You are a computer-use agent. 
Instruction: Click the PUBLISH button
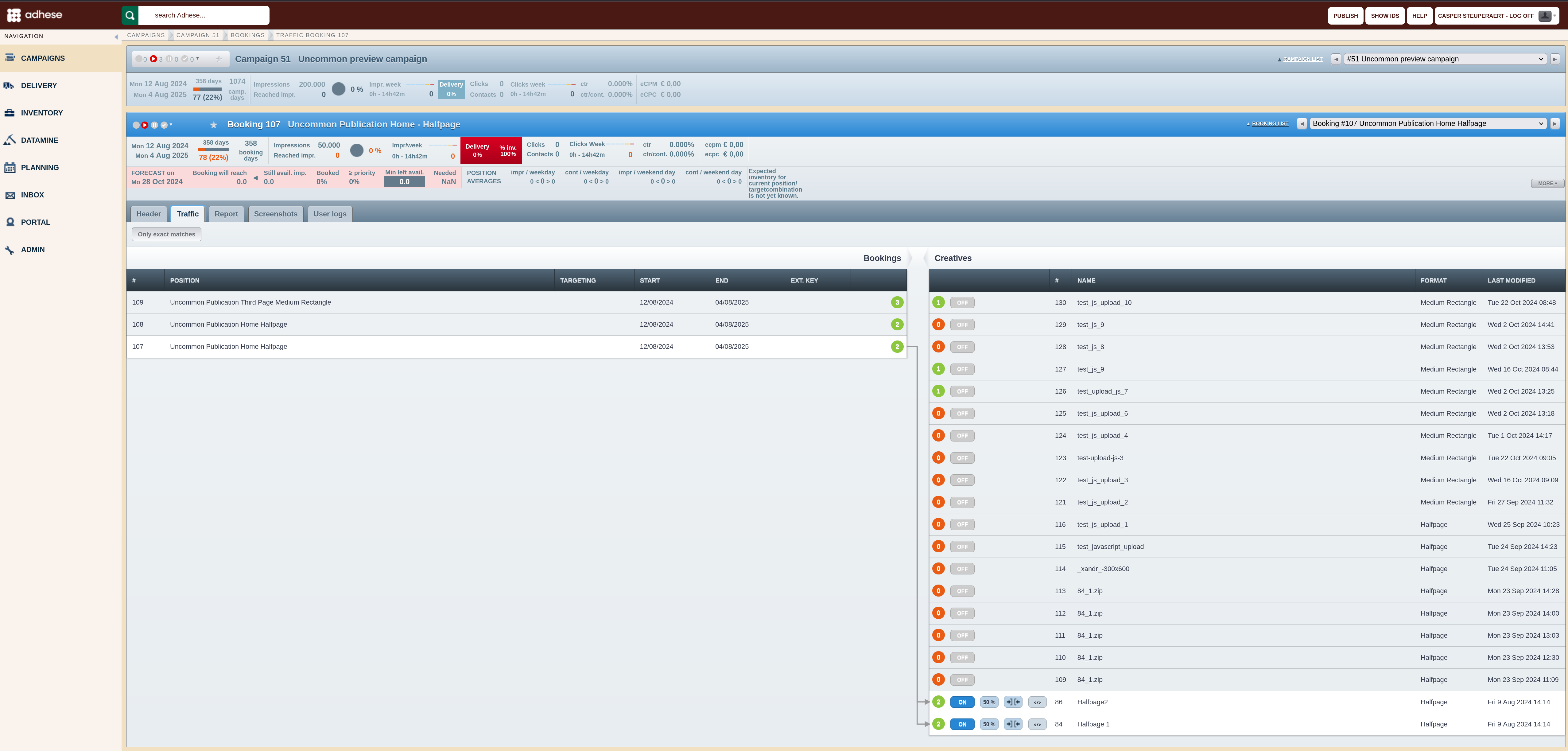tap(1345, 16)
